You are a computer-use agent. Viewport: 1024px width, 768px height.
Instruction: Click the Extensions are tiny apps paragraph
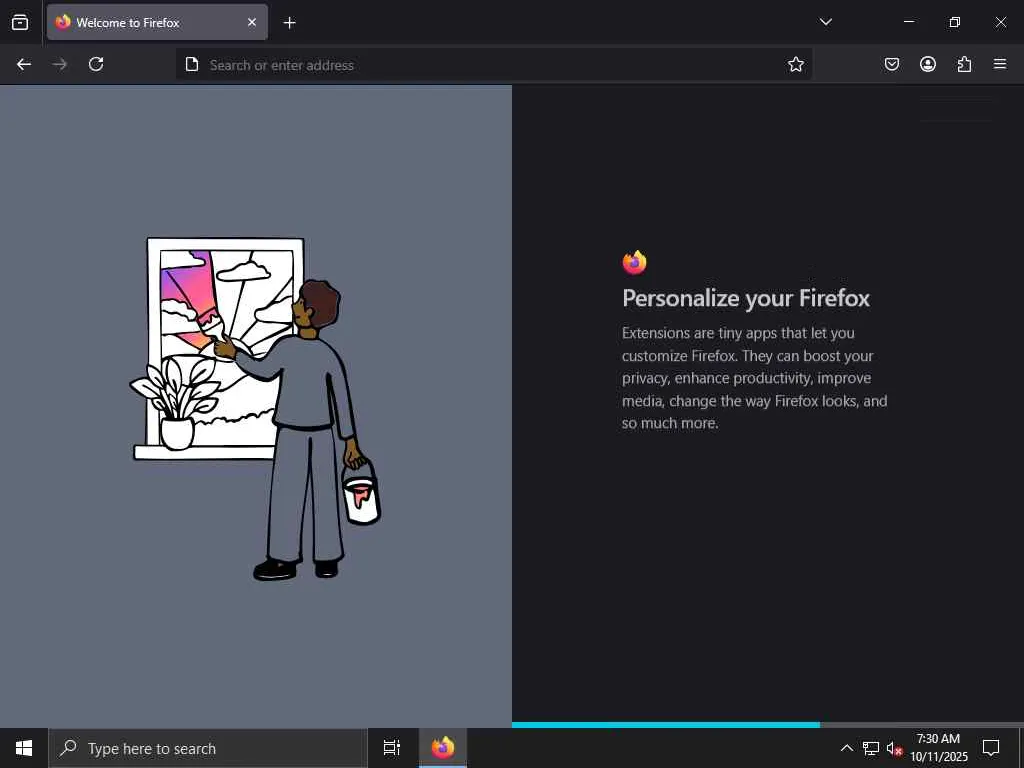click(x=754, y=377)
